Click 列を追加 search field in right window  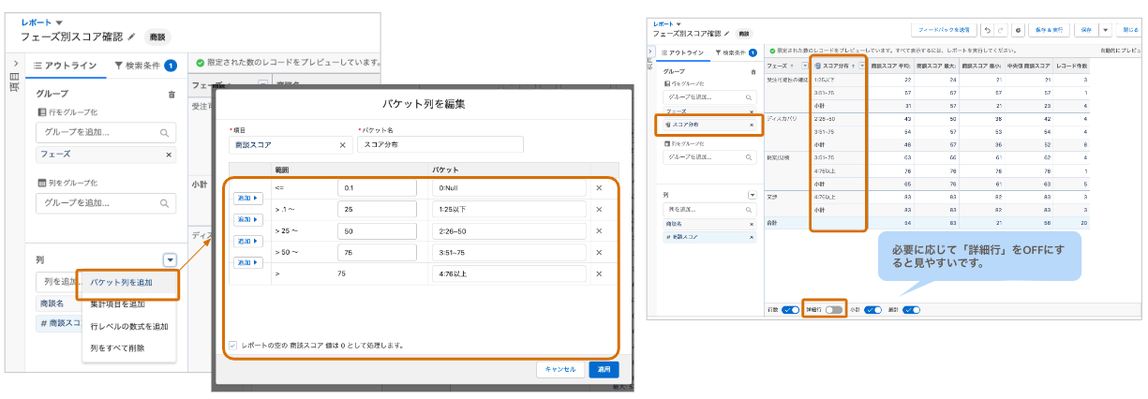coord(709,209)
